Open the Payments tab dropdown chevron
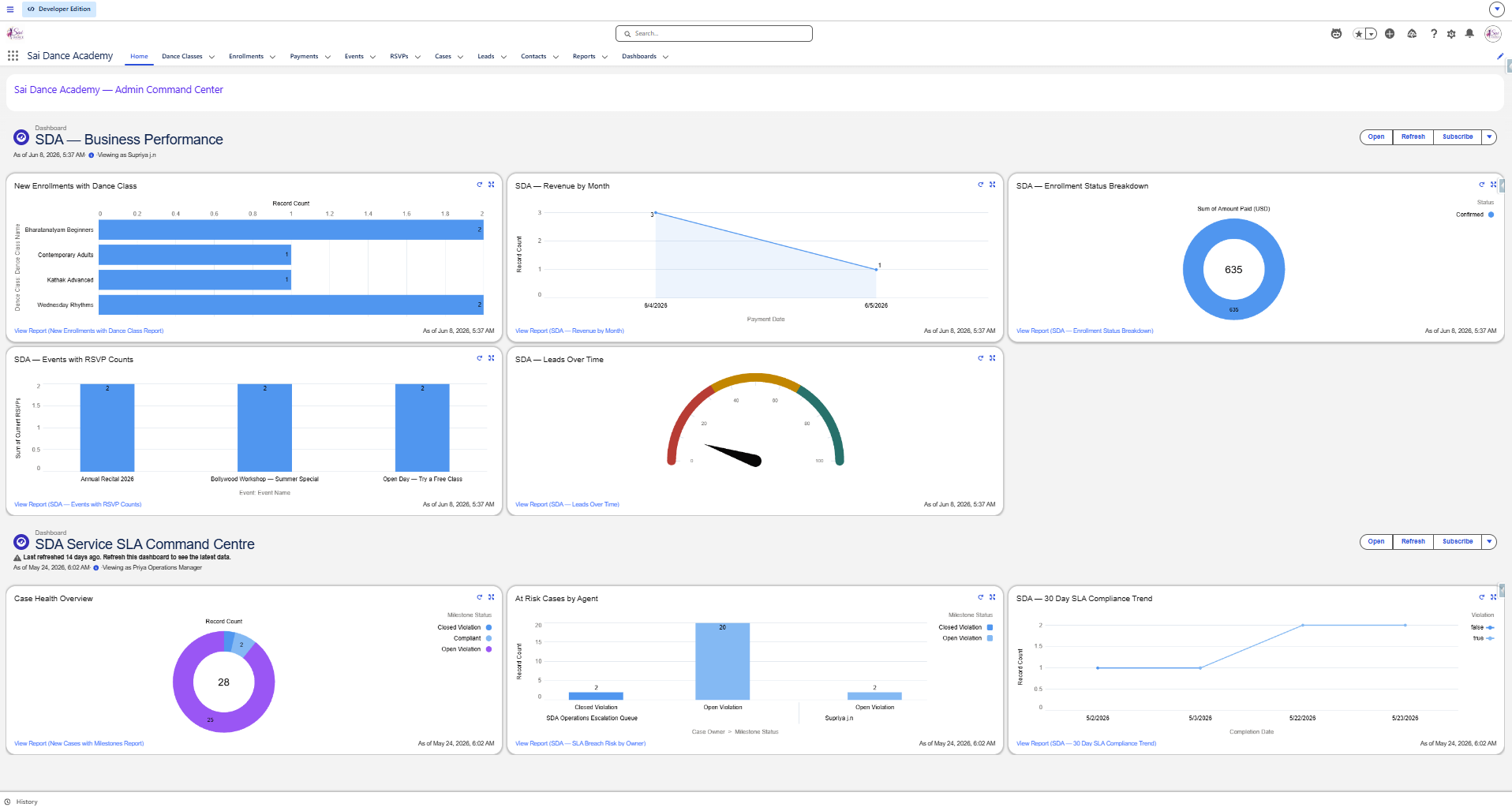Screen dimensions: 1512x811 [327, 57]
